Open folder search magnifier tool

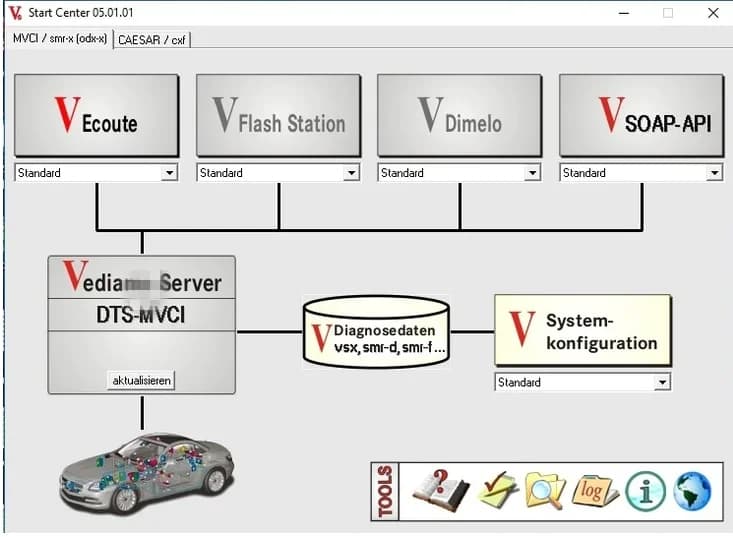pyautogui.click(x=545, y=491)
